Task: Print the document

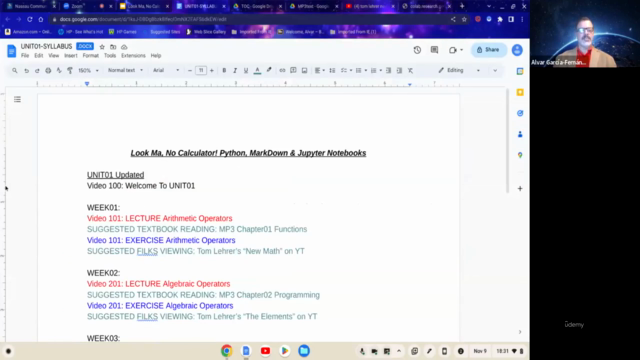Action: (48, 71)
